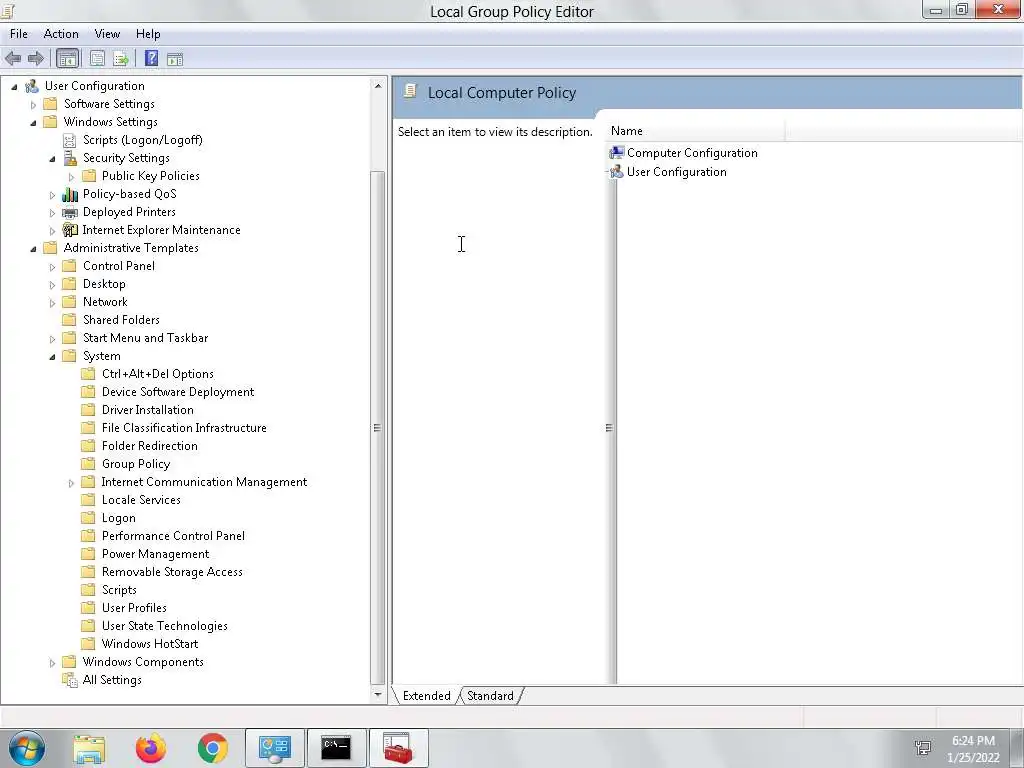
Task: Select the User Profiles folder
Action: point(134,607)
